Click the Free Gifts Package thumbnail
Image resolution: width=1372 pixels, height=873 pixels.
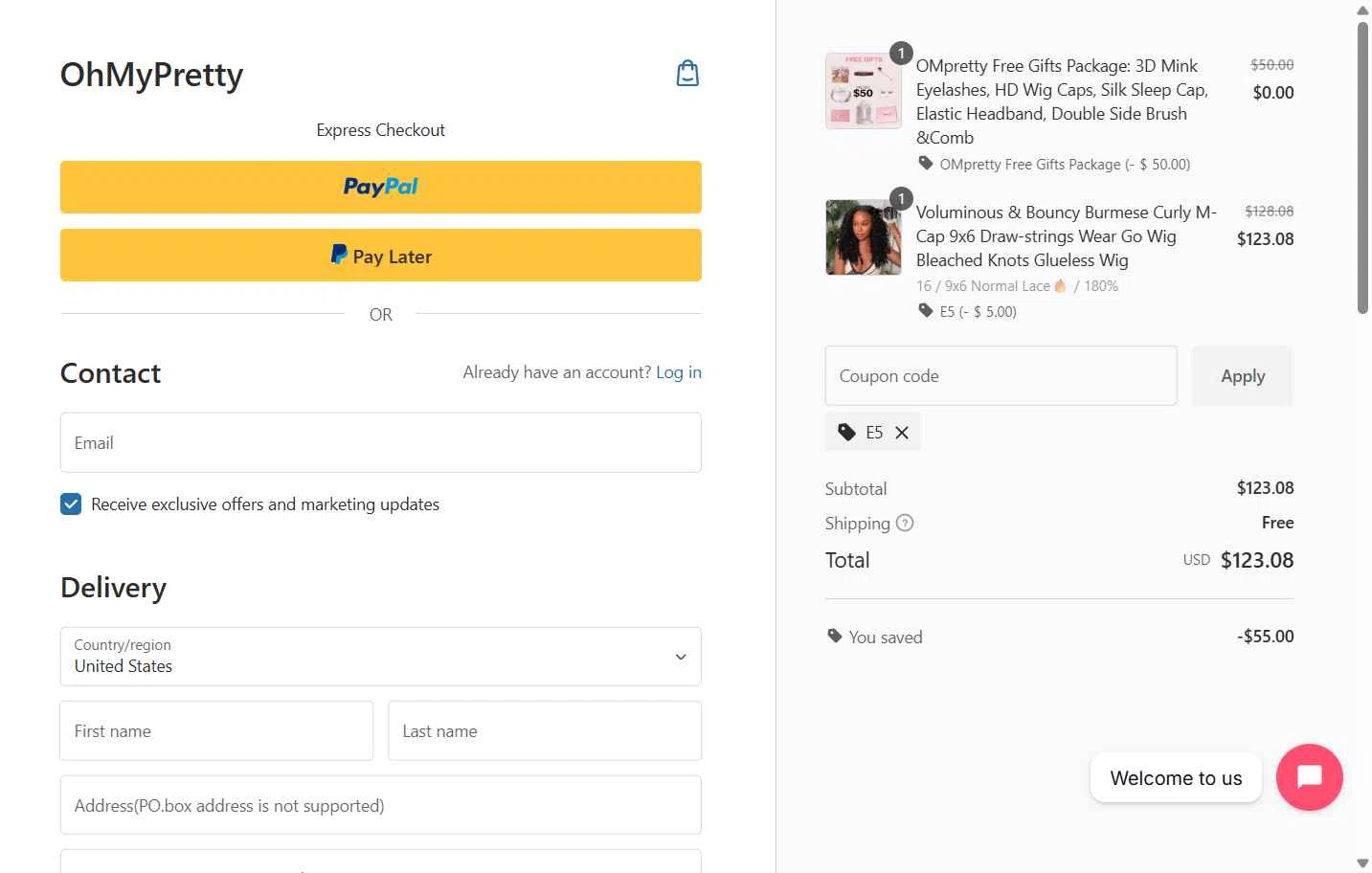[864, 91]
